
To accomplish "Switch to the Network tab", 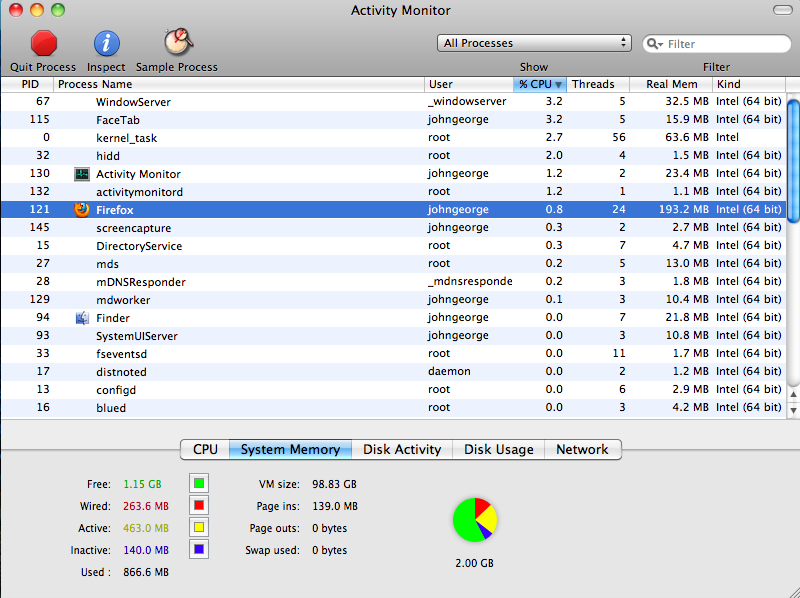I will [x=583, y=450].
